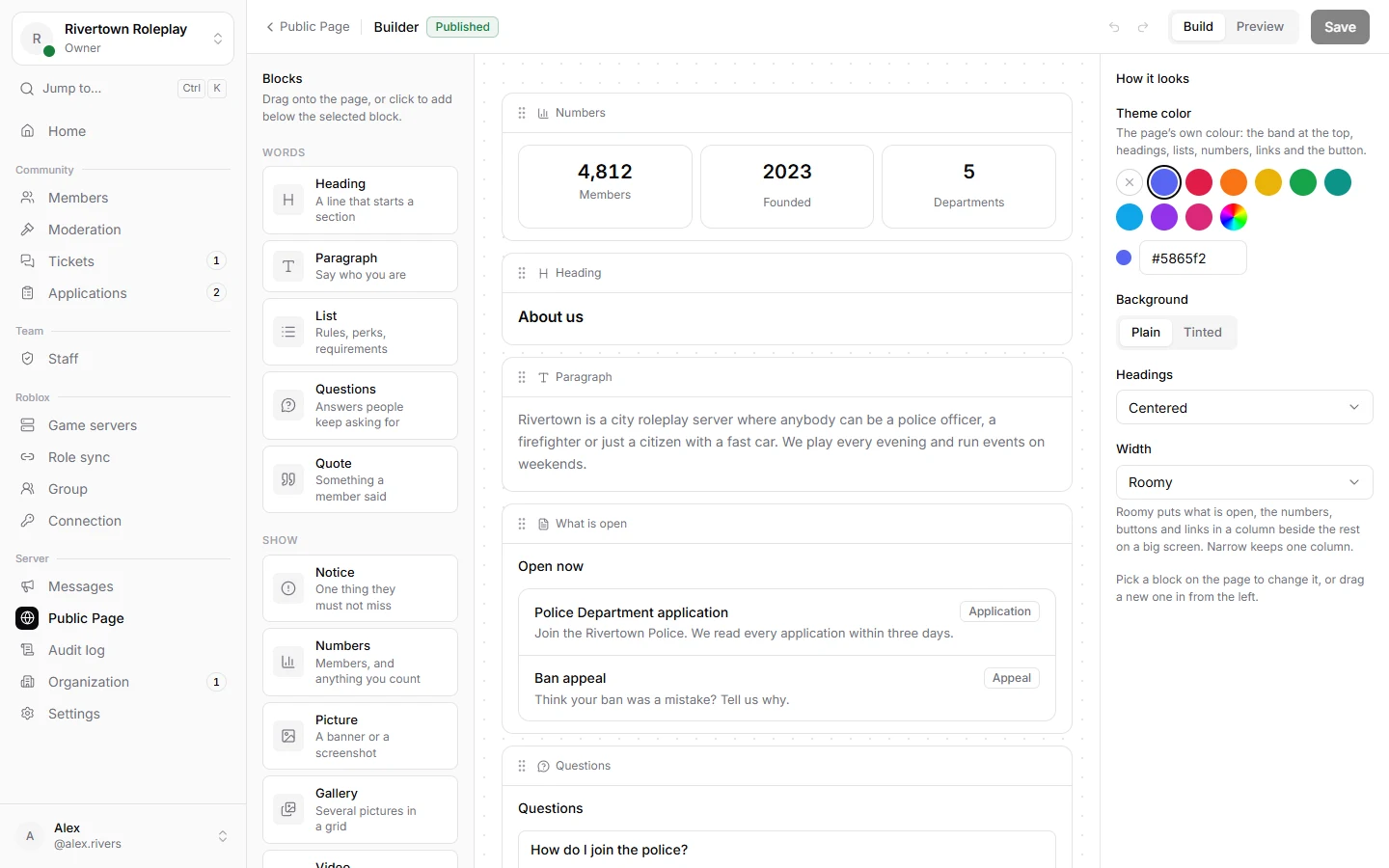1389x868 pixels.
Task: Pick the rainbow custom color swatch
Action: (x=1234, y=217)
